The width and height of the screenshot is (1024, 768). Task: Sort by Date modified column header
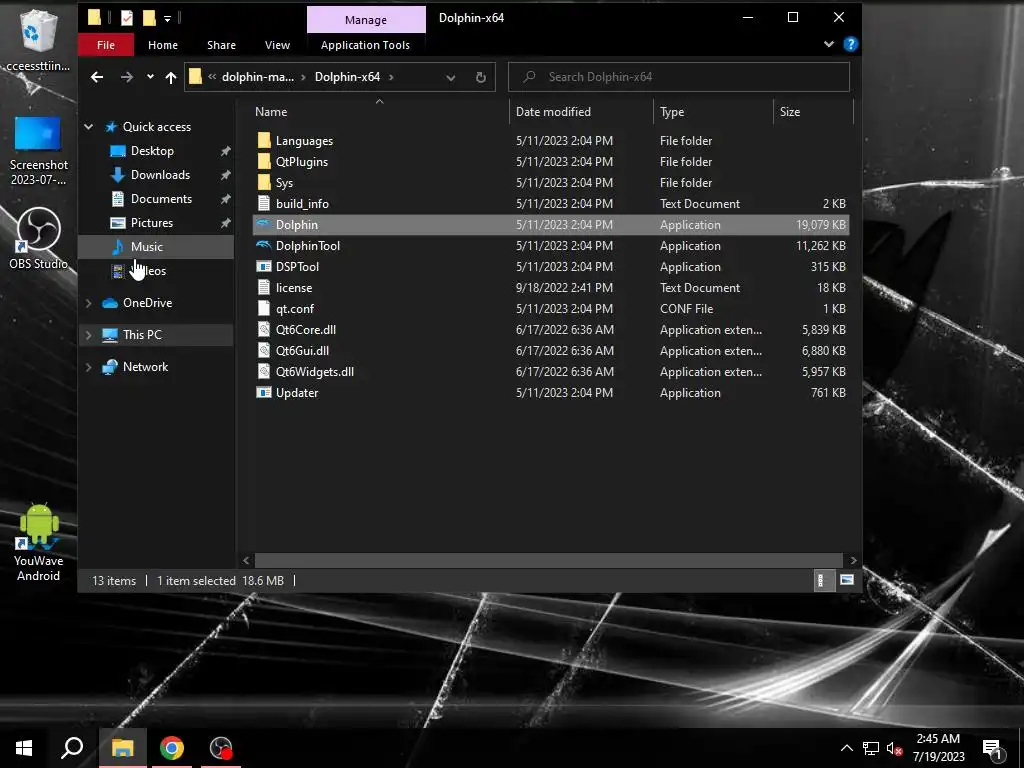pyautogui.click(x=581, y=112)
